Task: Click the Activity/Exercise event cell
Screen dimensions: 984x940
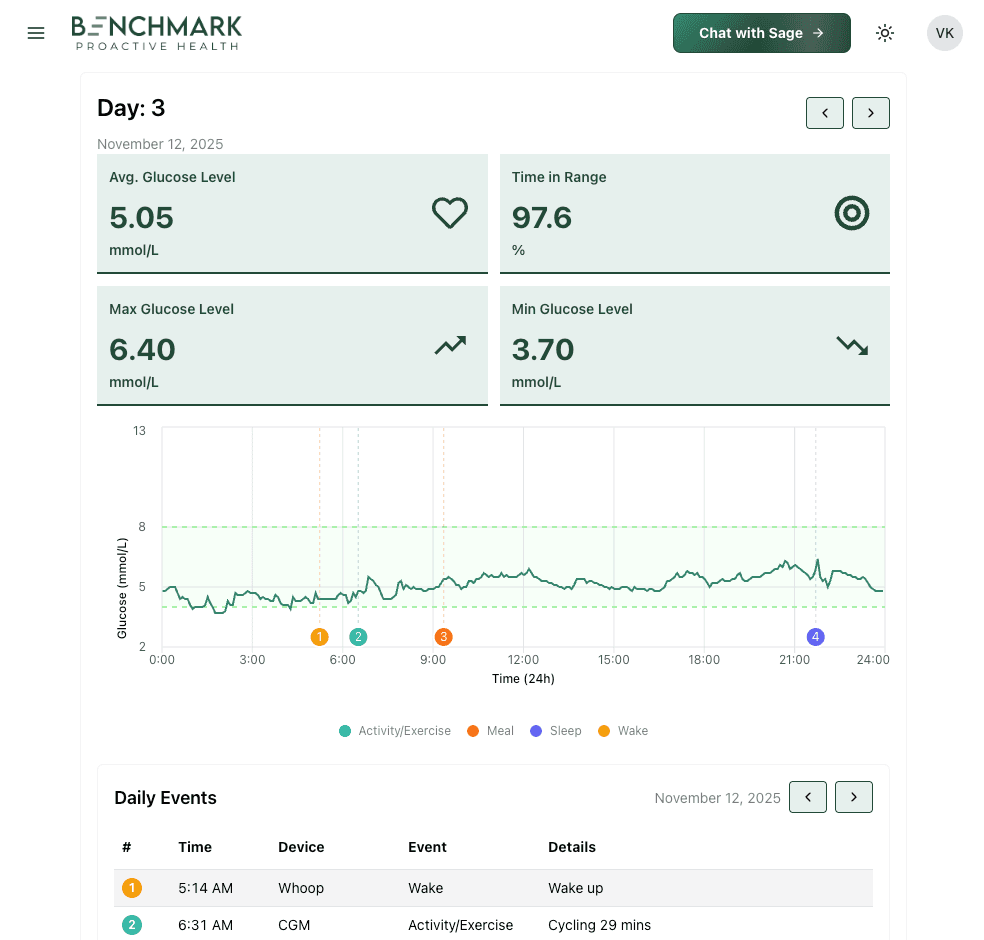Action: tap(461, 925)
